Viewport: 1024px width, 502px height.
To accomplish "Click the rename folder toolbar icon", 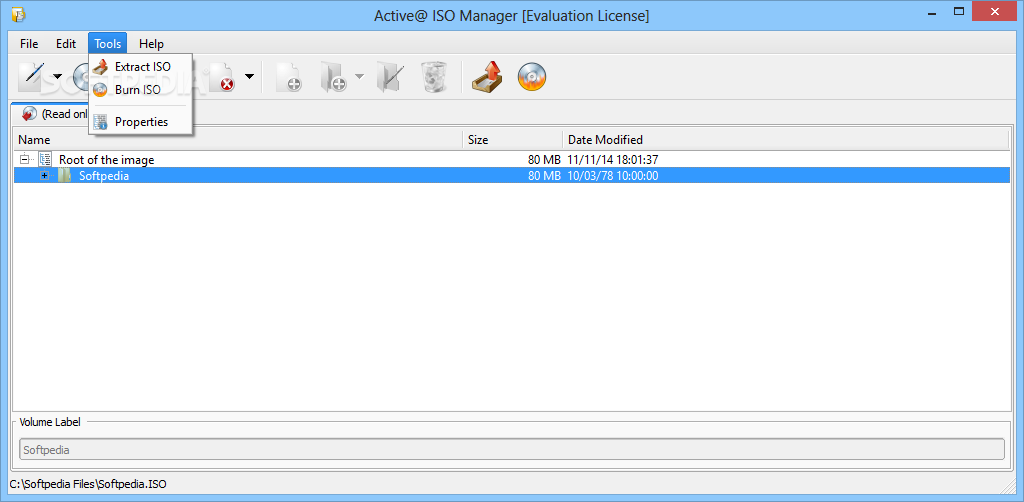I will pos(391,77).
